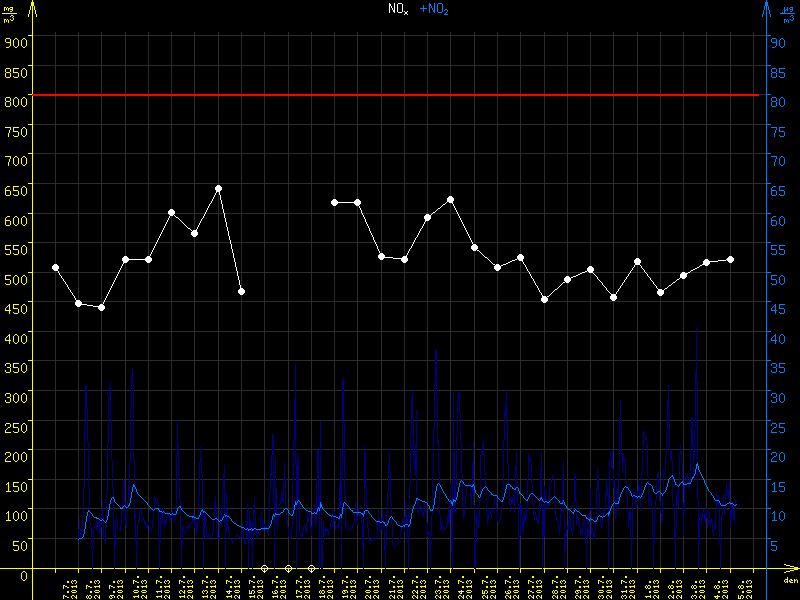Click the third yellow circle marker on x-axis
Viewport: 800px width, 600px height.
click(311, 568)
